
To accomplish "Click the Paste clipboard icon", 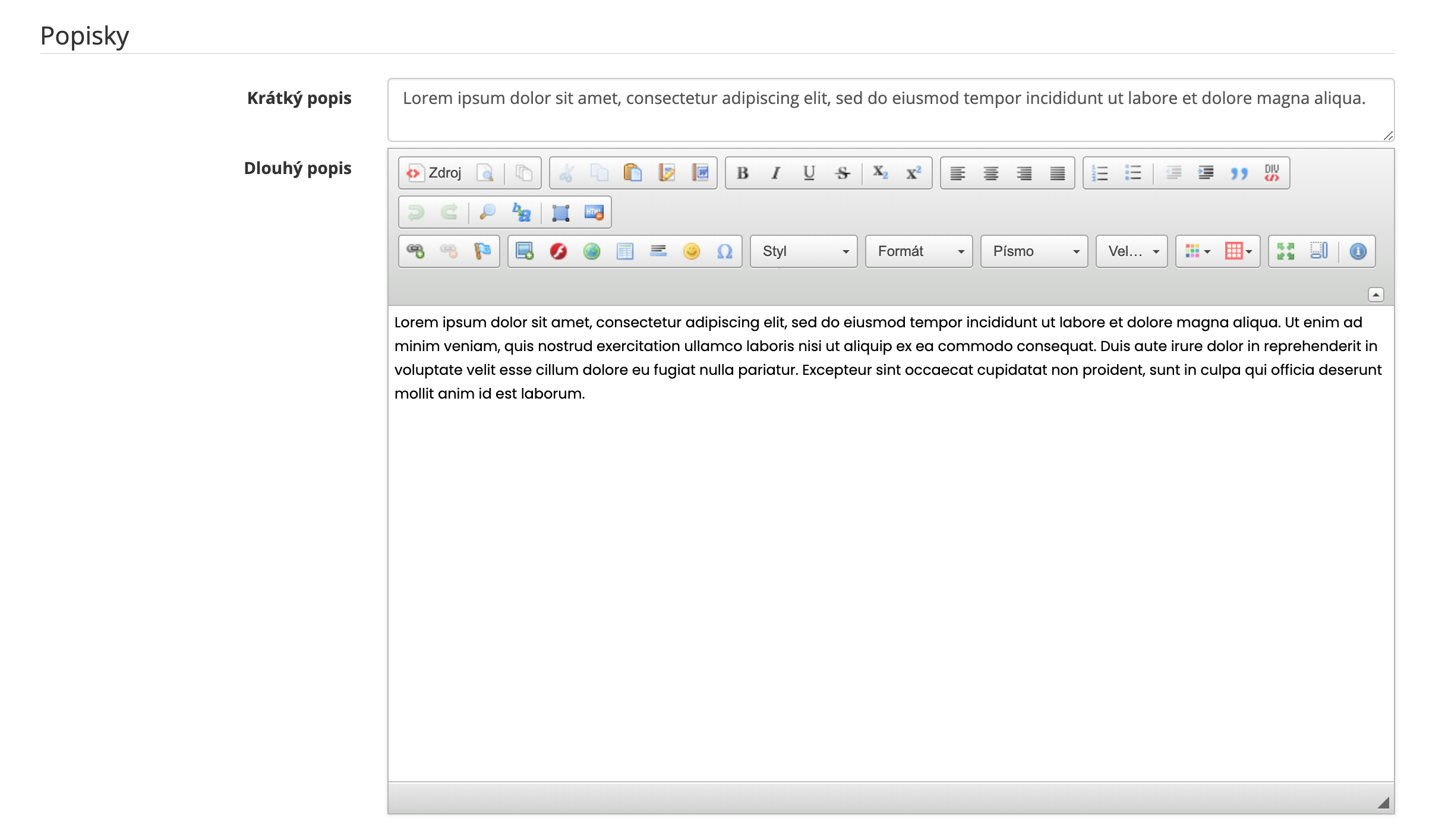I will [x=633, y=173].
